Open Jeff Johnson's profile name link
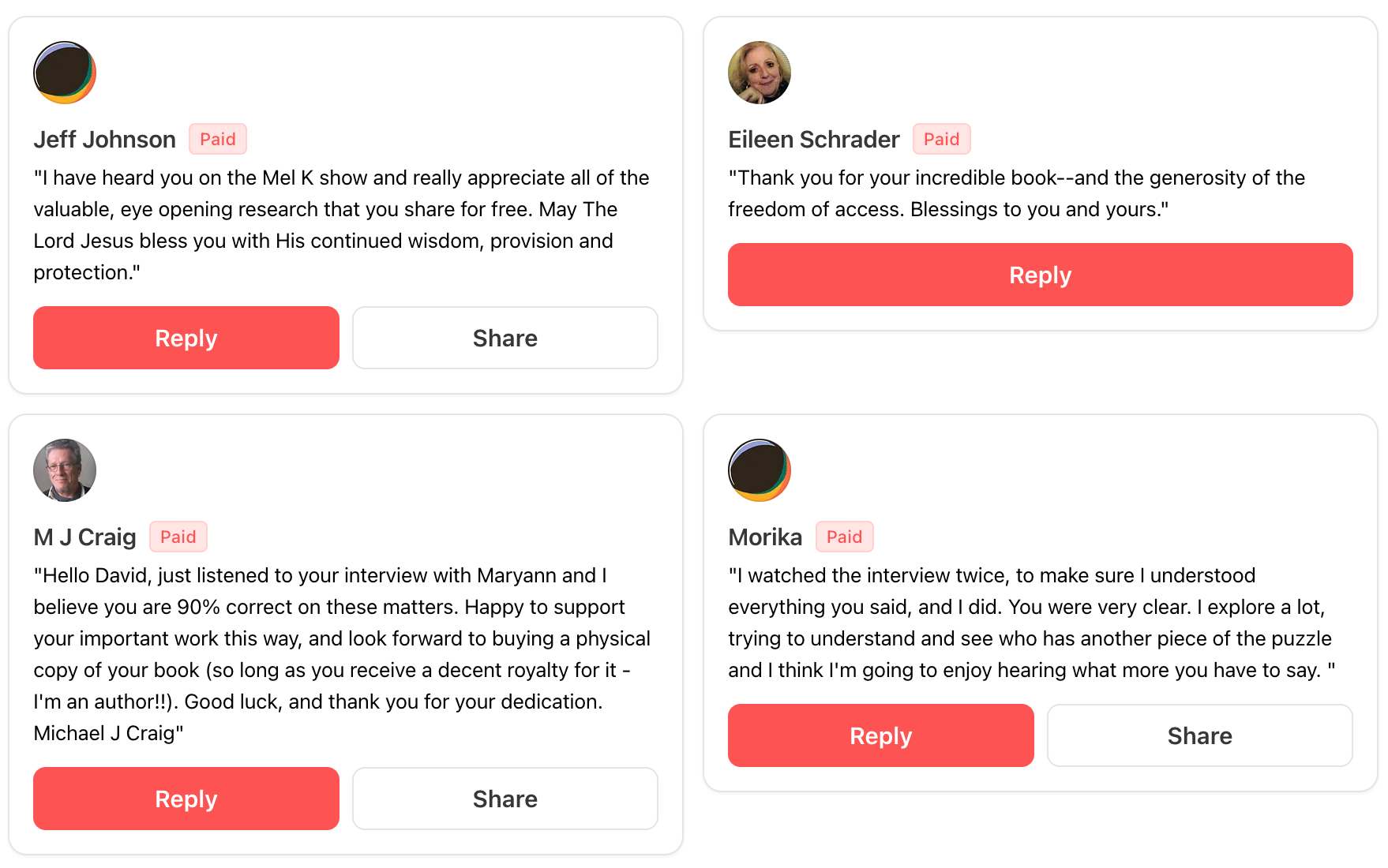1388x868 pixels. pos(105,140)
